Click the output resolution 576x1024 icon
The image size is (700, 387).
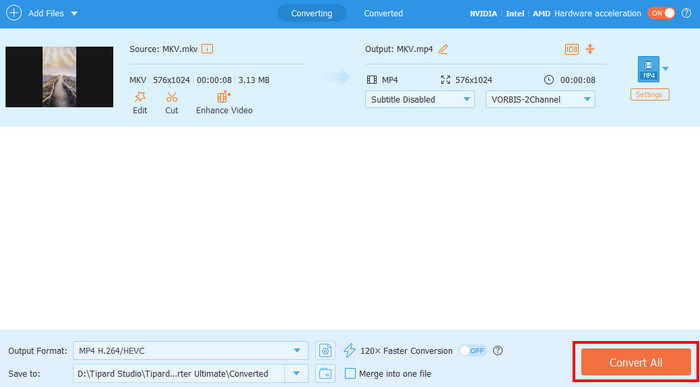[445, 80]
